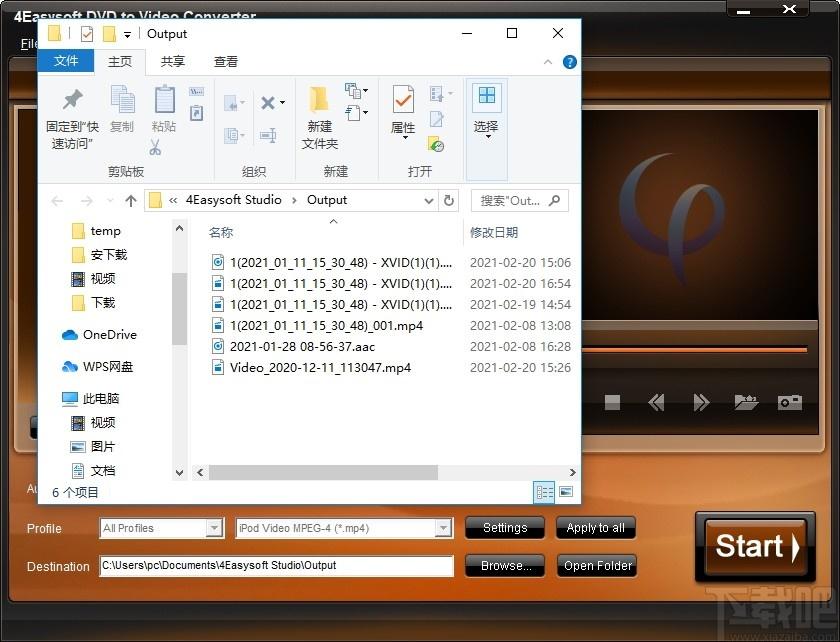Toggle the Quick Access properties checkmark icon
Screen dimensions: 840x642
(86, 34)
